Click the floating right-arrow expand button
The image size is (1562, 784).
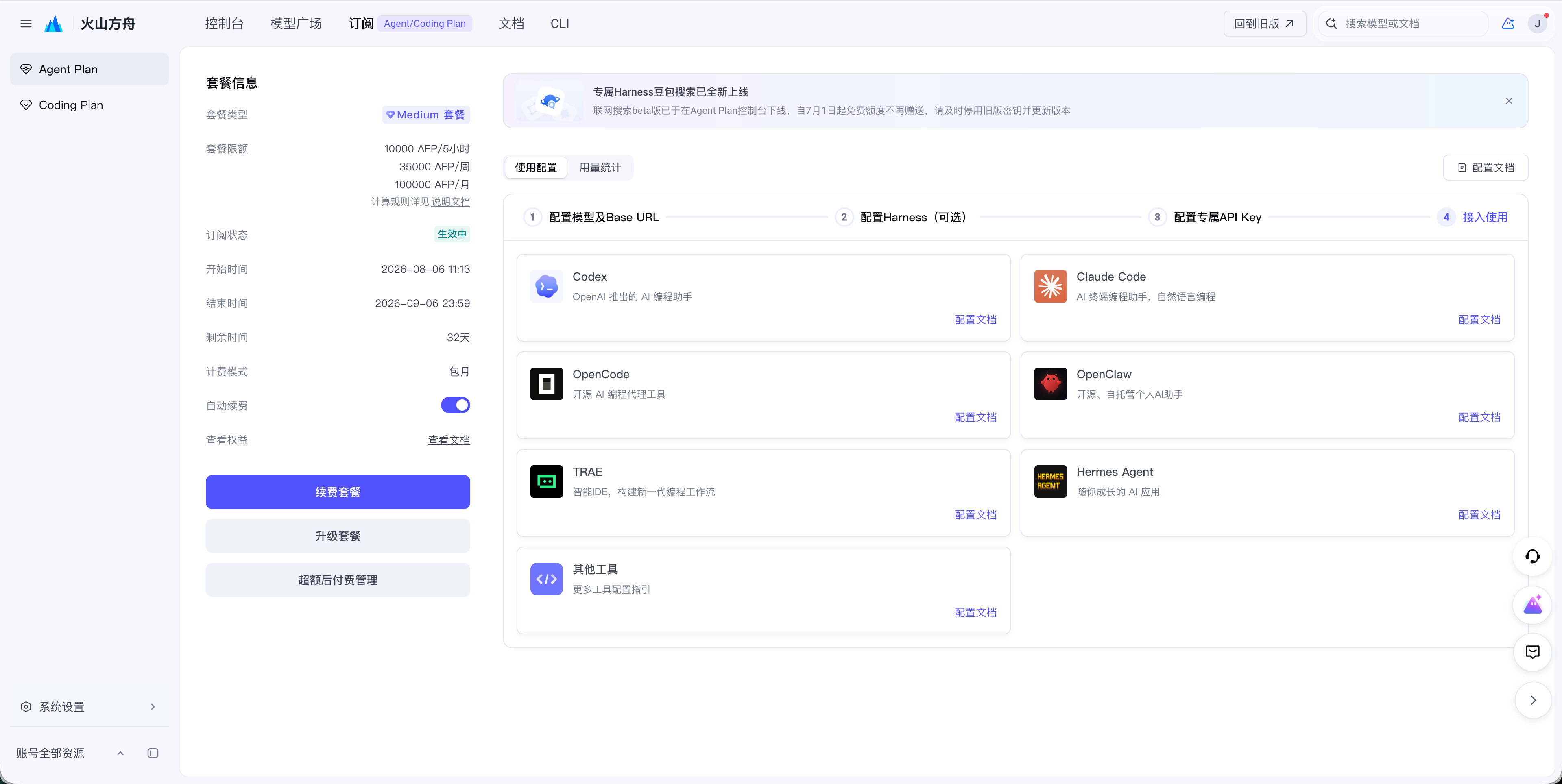(1532, 700)
